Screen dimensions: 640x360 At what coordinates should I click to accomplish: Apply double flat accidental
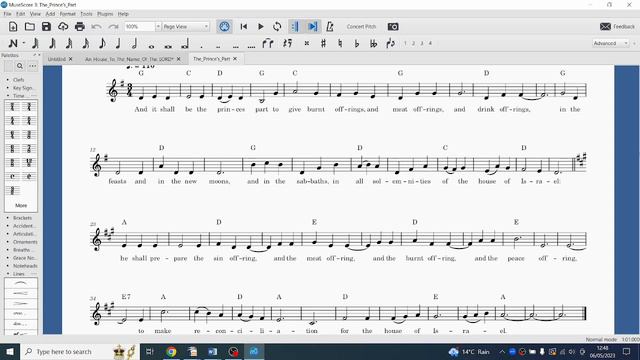click(373, 43)
